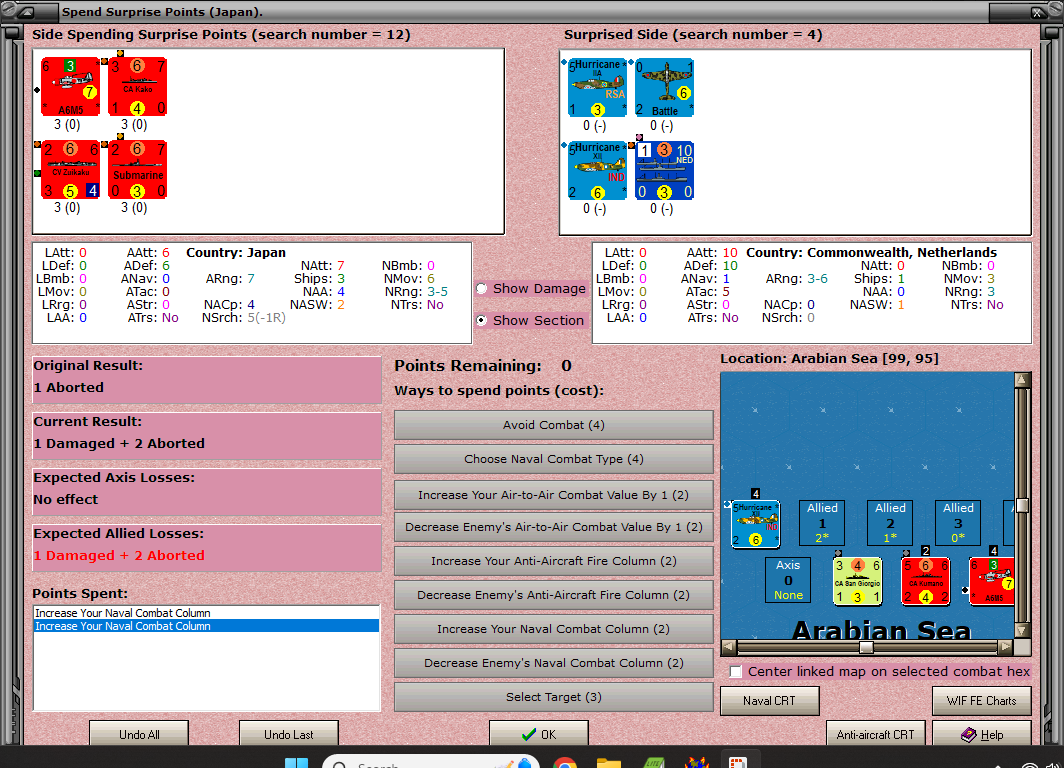The width and height of the screenshot is (1064, 768).
Task: Select the CV Zuikaku carrier counter
Action: coord(71,170)
